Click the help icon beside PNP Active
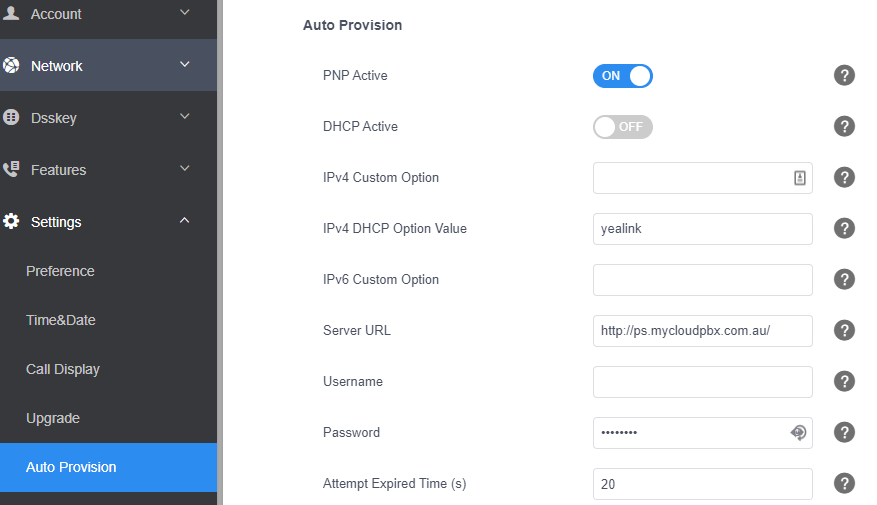Screen dimensions: 877x505 pyautogui.click(x=844, y=75)
